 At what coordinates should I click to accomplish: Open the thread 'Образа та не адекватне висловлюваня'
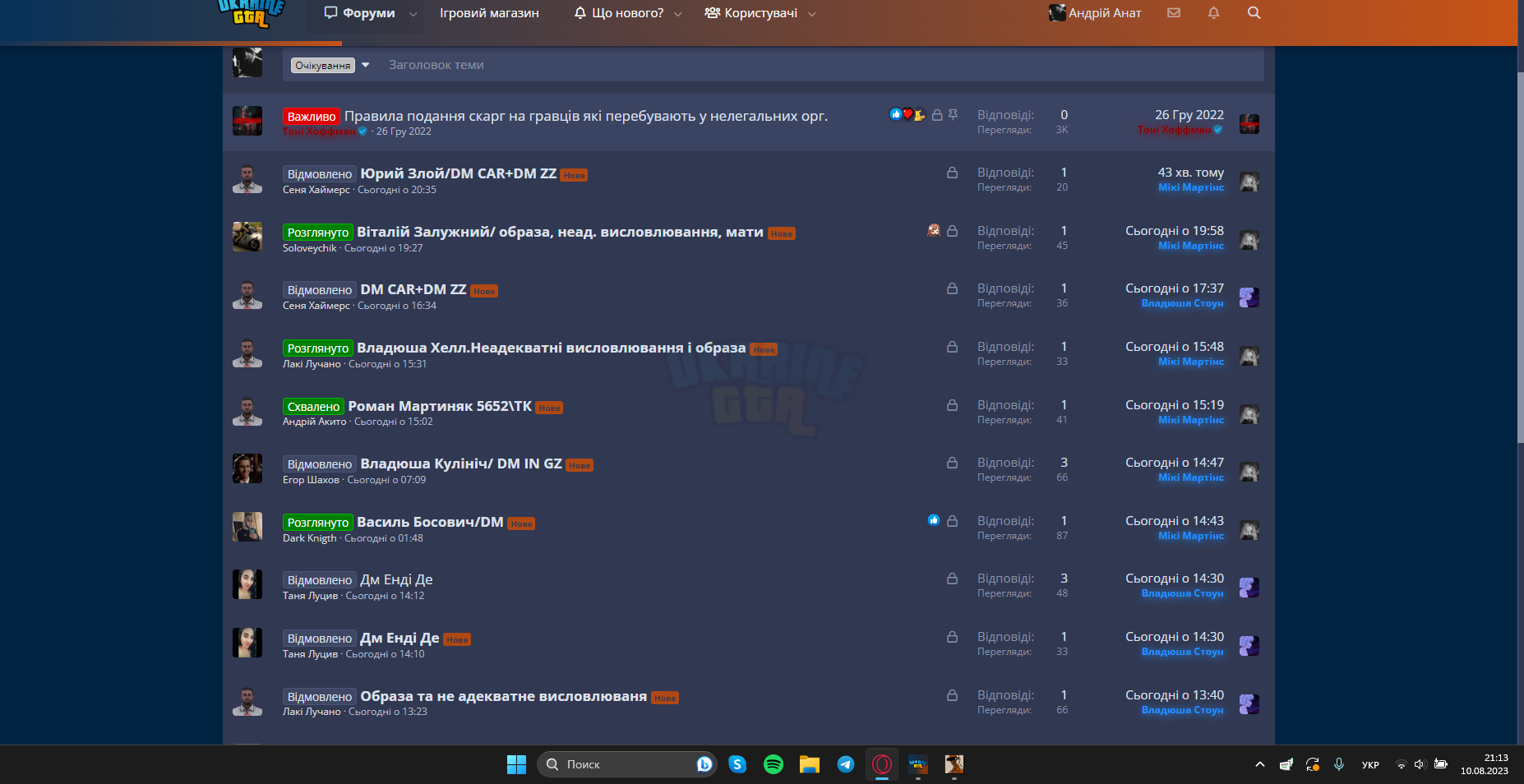pyautogui.click(x=503, y=696)
